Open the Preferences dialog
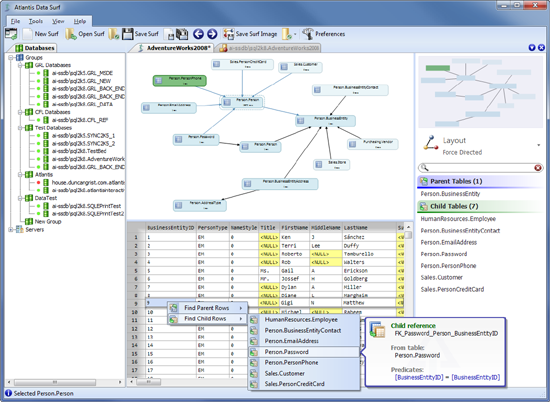The width and height of the screenshot is (550, 402). pos(324,34)
